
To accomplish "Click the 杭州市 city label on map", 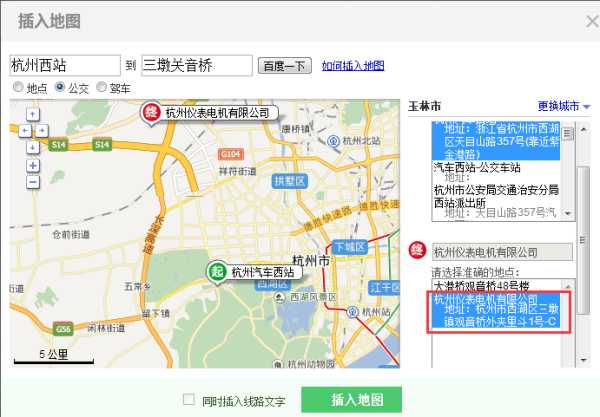I will [x=311, y=261].
